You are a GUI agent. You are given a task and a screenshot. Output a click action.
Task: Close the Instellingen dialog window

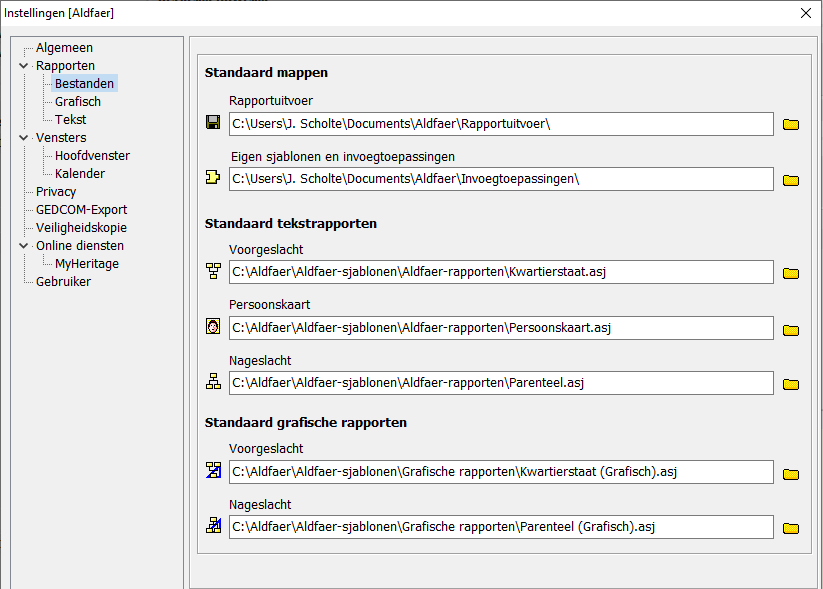806,13
